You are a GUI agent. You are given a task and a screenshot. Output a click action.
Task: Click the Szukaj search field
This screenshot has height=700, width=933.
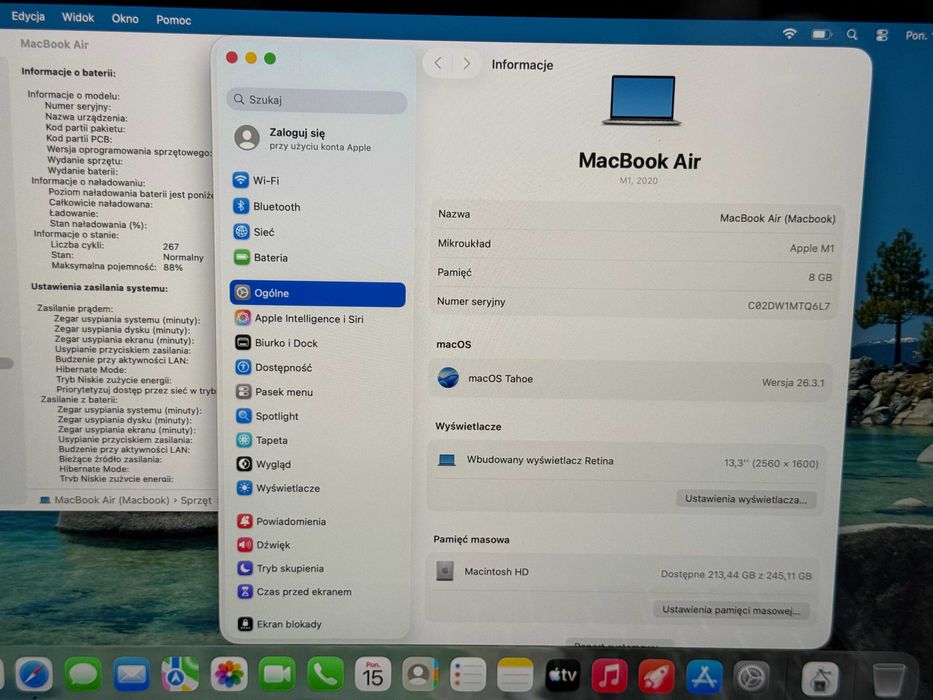[x=317, y=100]
